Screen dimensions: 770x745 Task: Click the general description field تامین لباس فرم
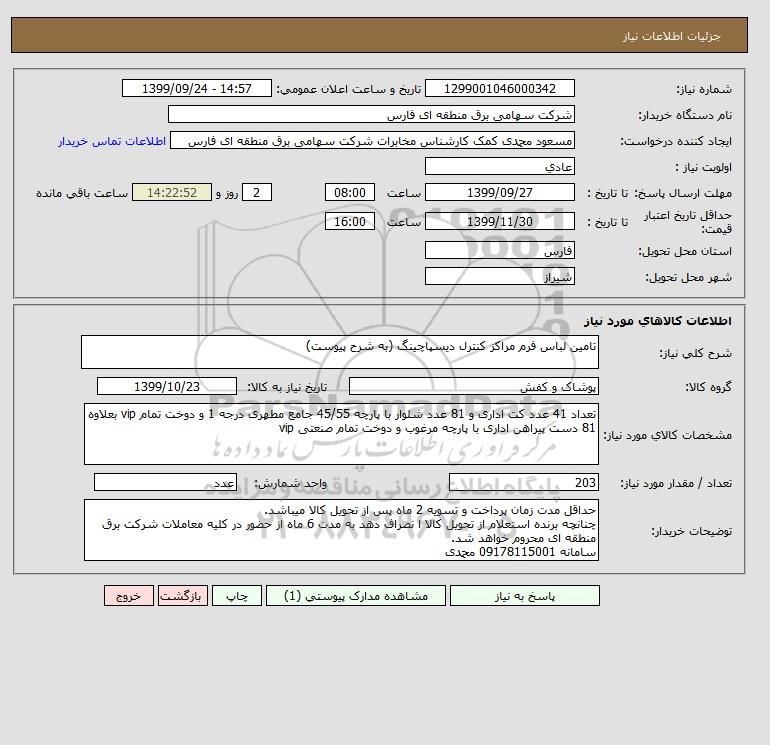point(340,352)
